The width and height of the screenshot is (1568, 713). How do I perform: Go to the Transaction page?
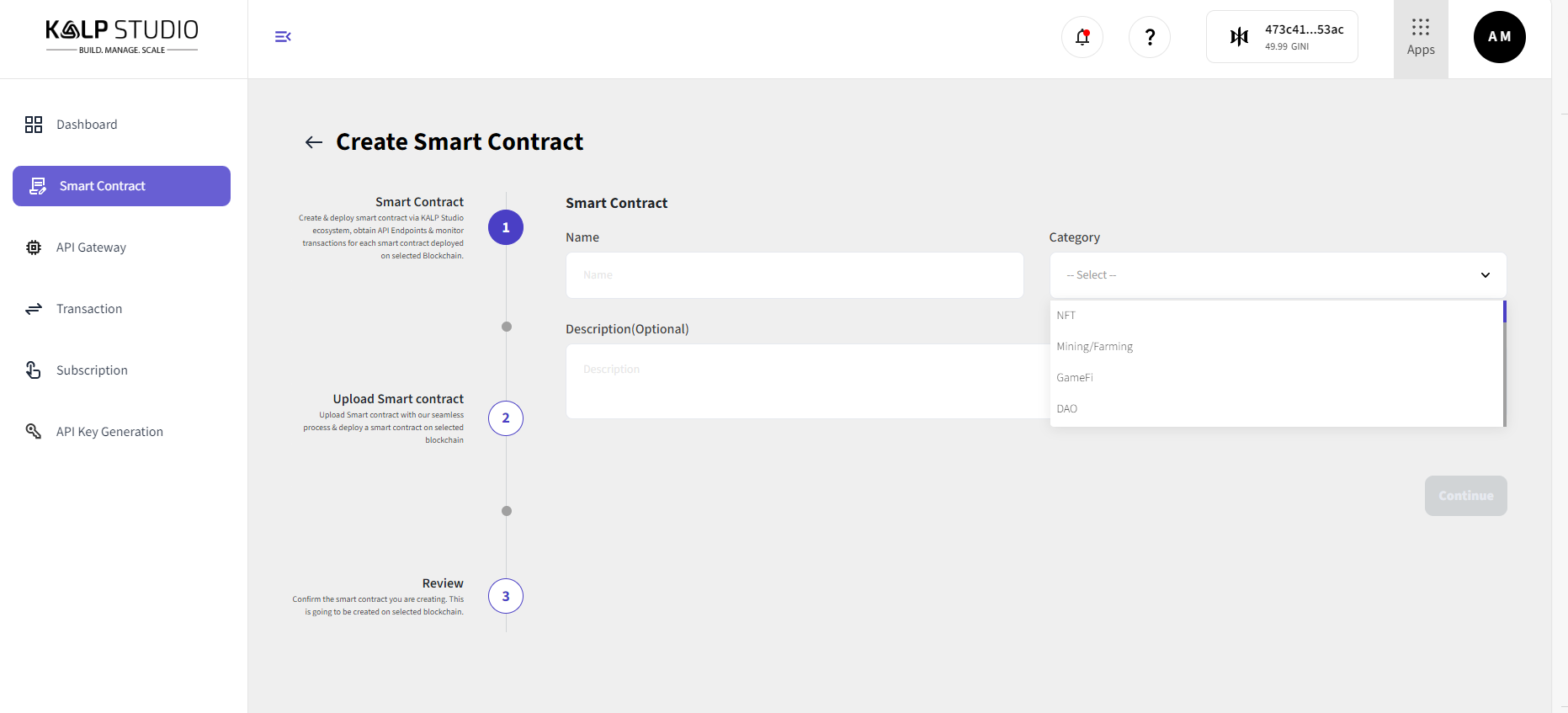[x=89, y=309]
